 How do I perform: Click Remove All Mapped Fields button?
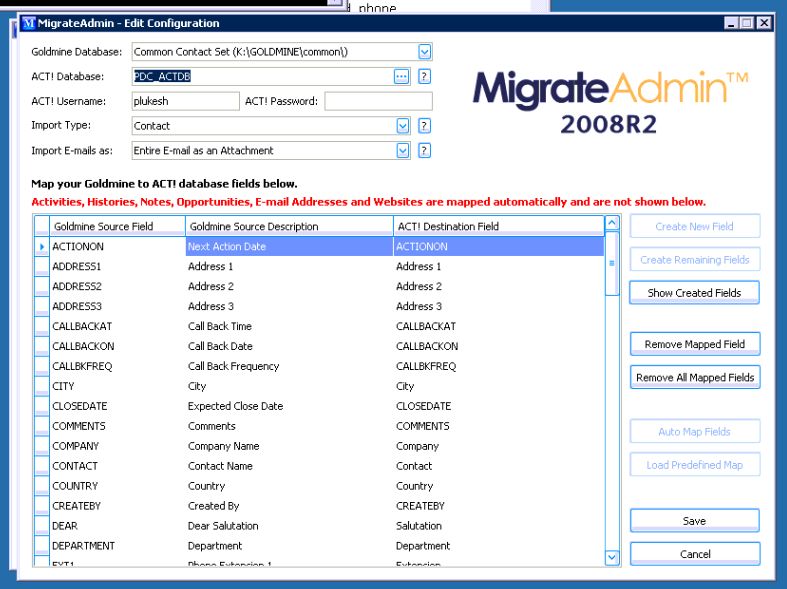(695, 377)
